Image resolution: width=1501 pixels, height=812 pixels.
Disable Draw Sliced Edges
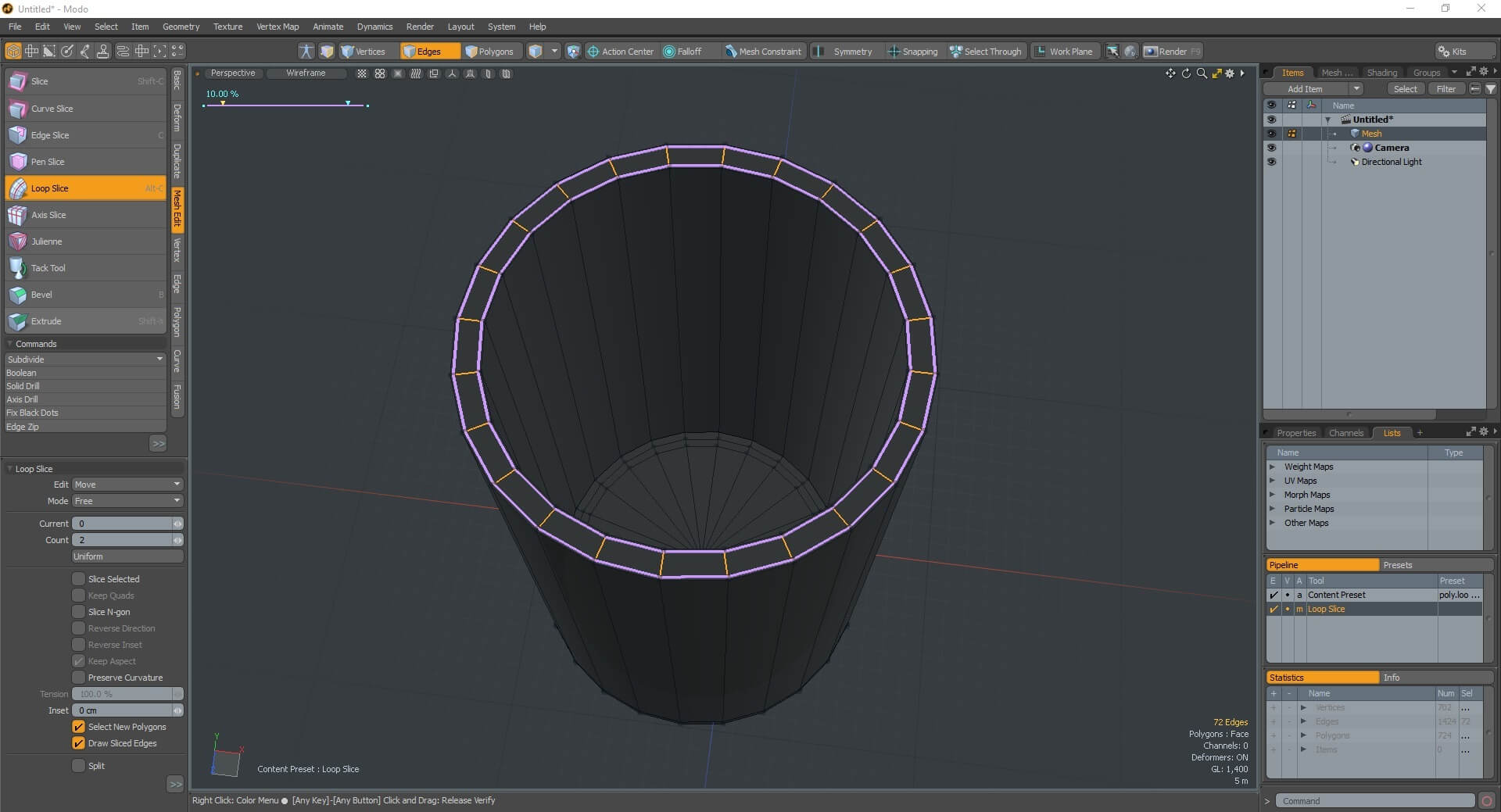(79, 743)
